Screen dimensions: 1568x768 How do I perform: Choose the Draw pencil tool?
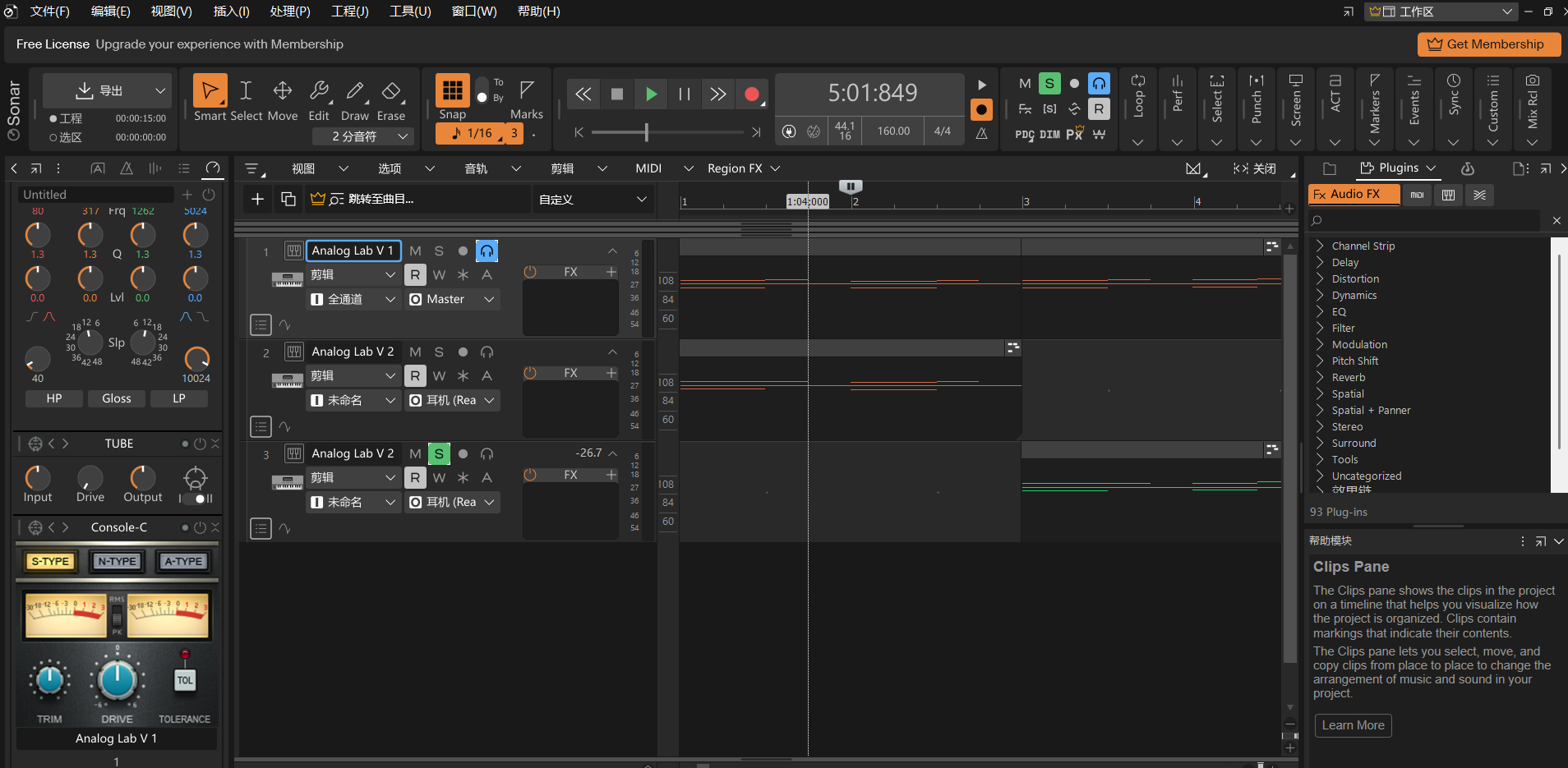tap(355, 91)
